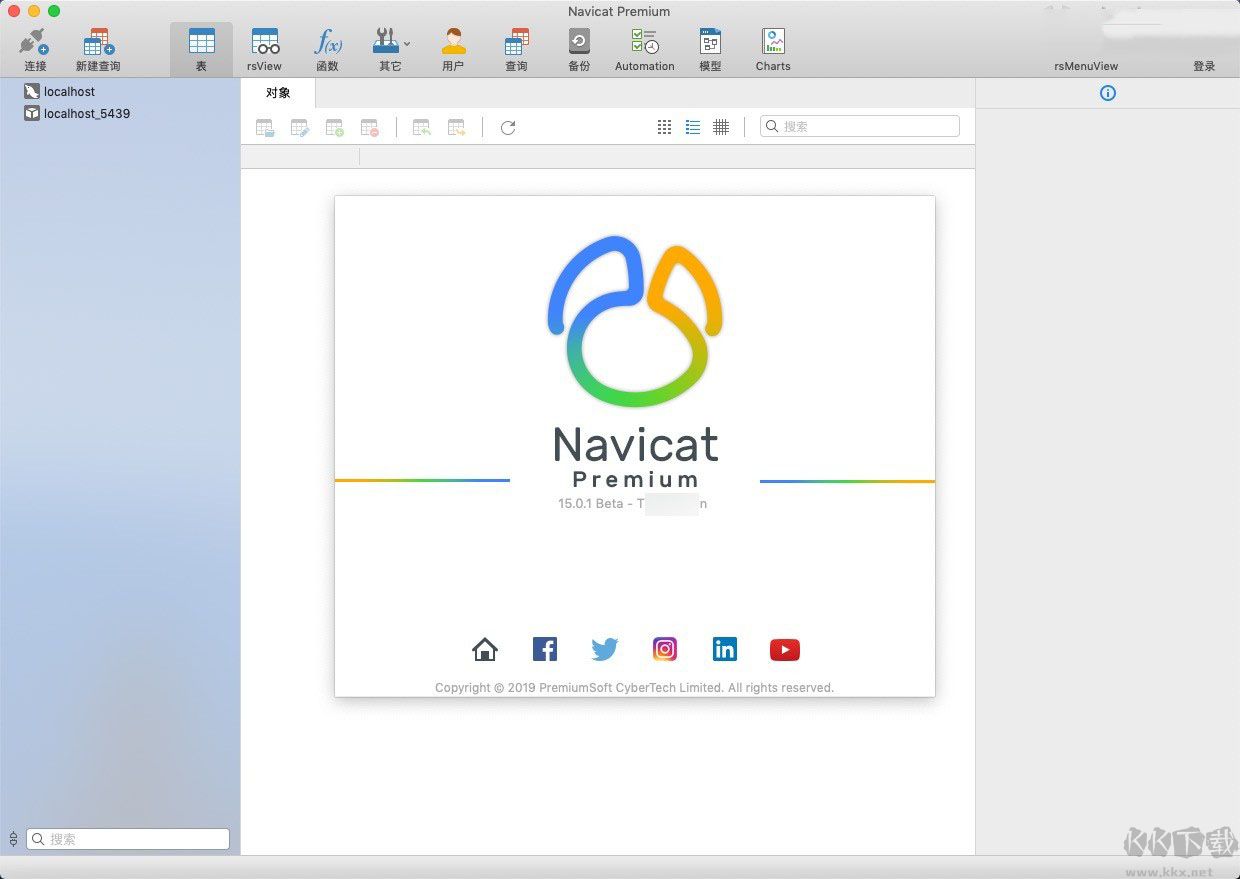Viewport: 1240px width, 879px height.
Task: Refresh the object list
Action: tap(507, 127)
